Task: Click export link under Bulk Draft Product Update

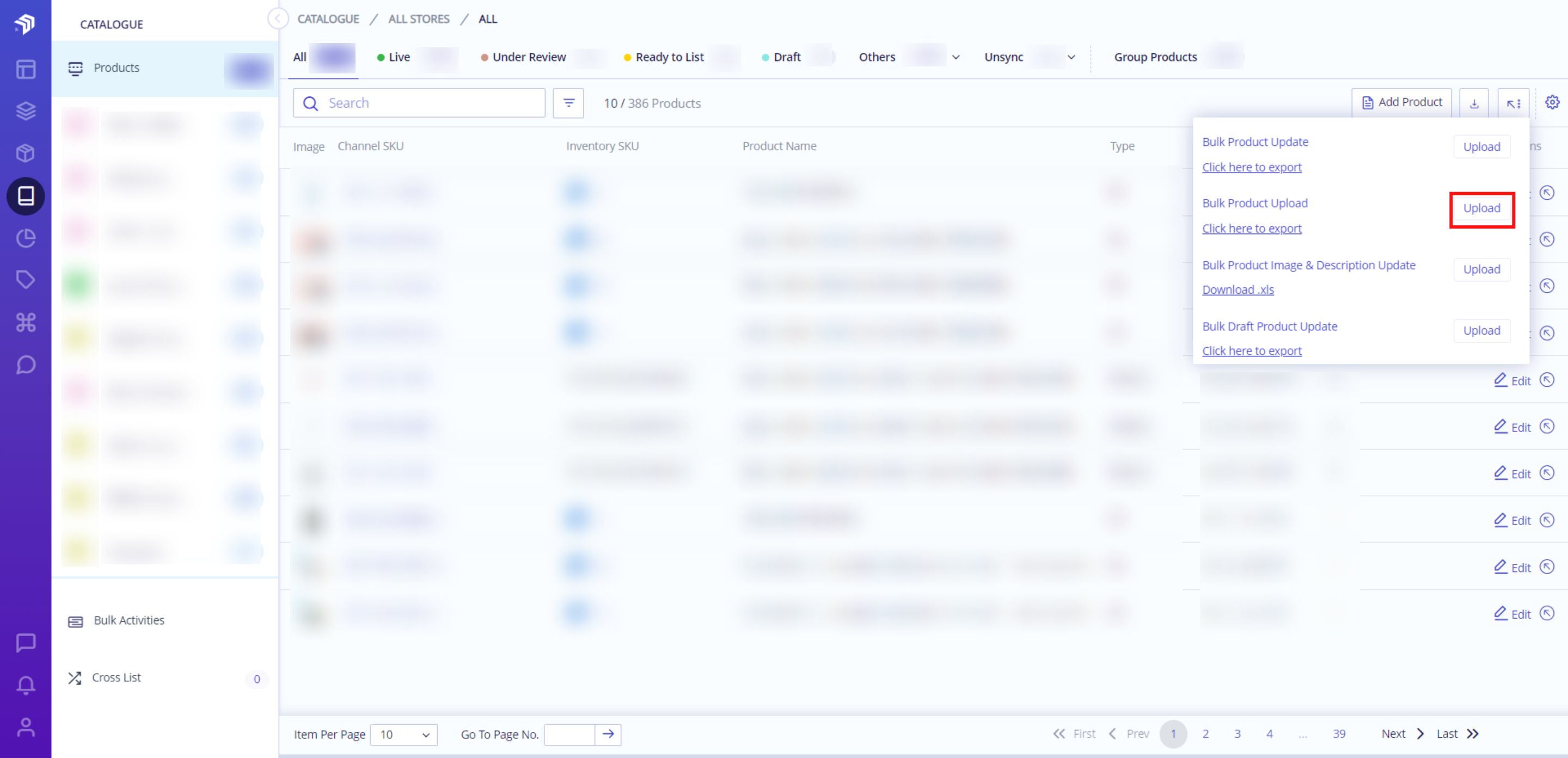Action: pos(1252,351)
